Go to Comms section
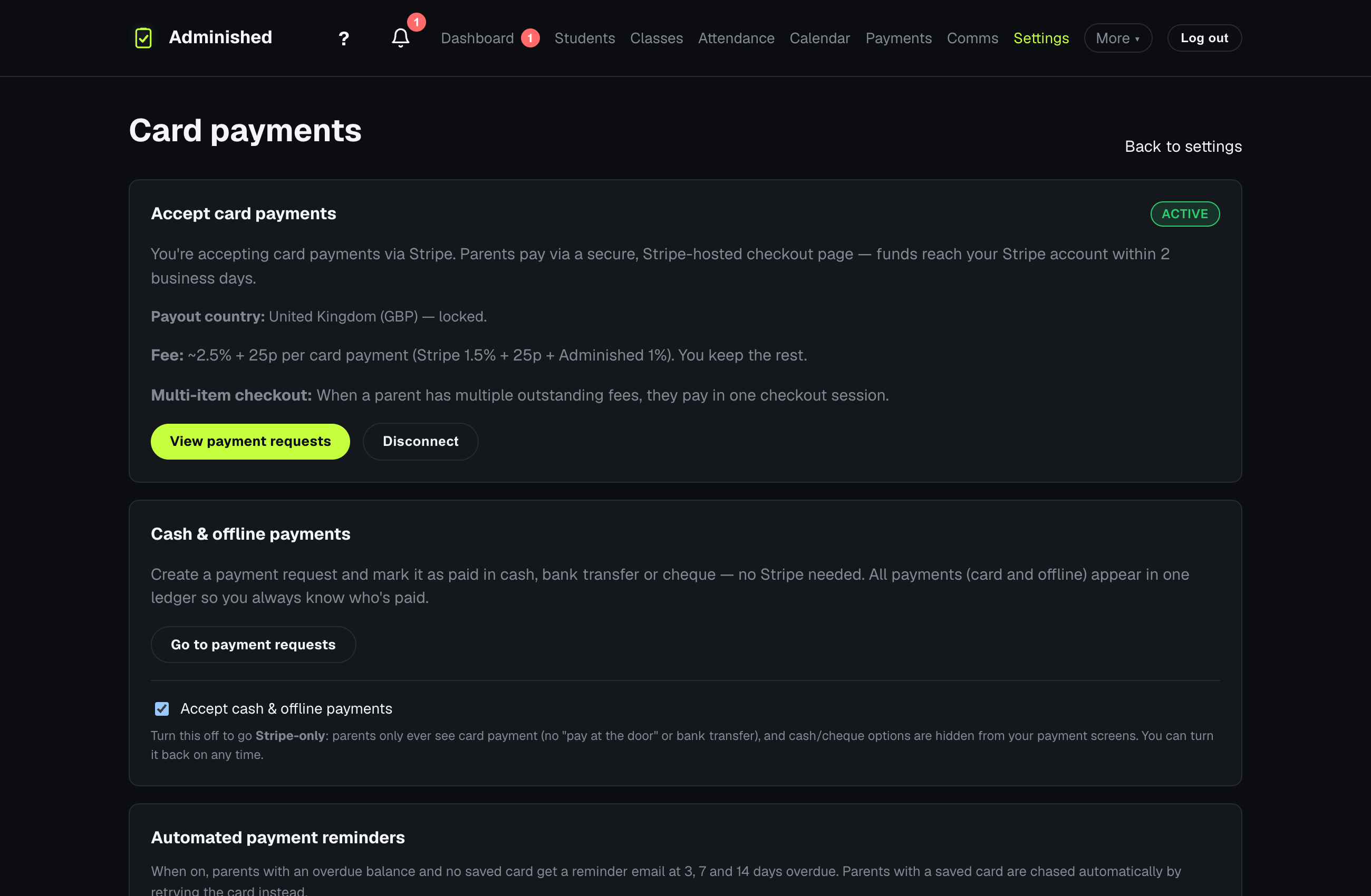 (x=972, y=38)
